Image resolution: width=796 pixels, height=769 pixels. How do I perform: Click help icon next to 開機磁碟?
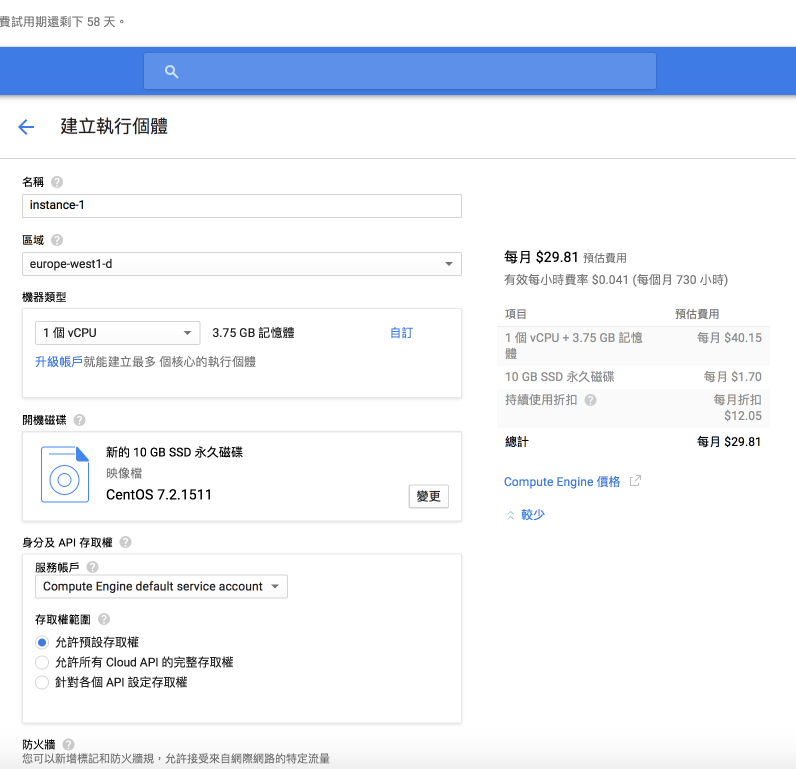[79, 420]
